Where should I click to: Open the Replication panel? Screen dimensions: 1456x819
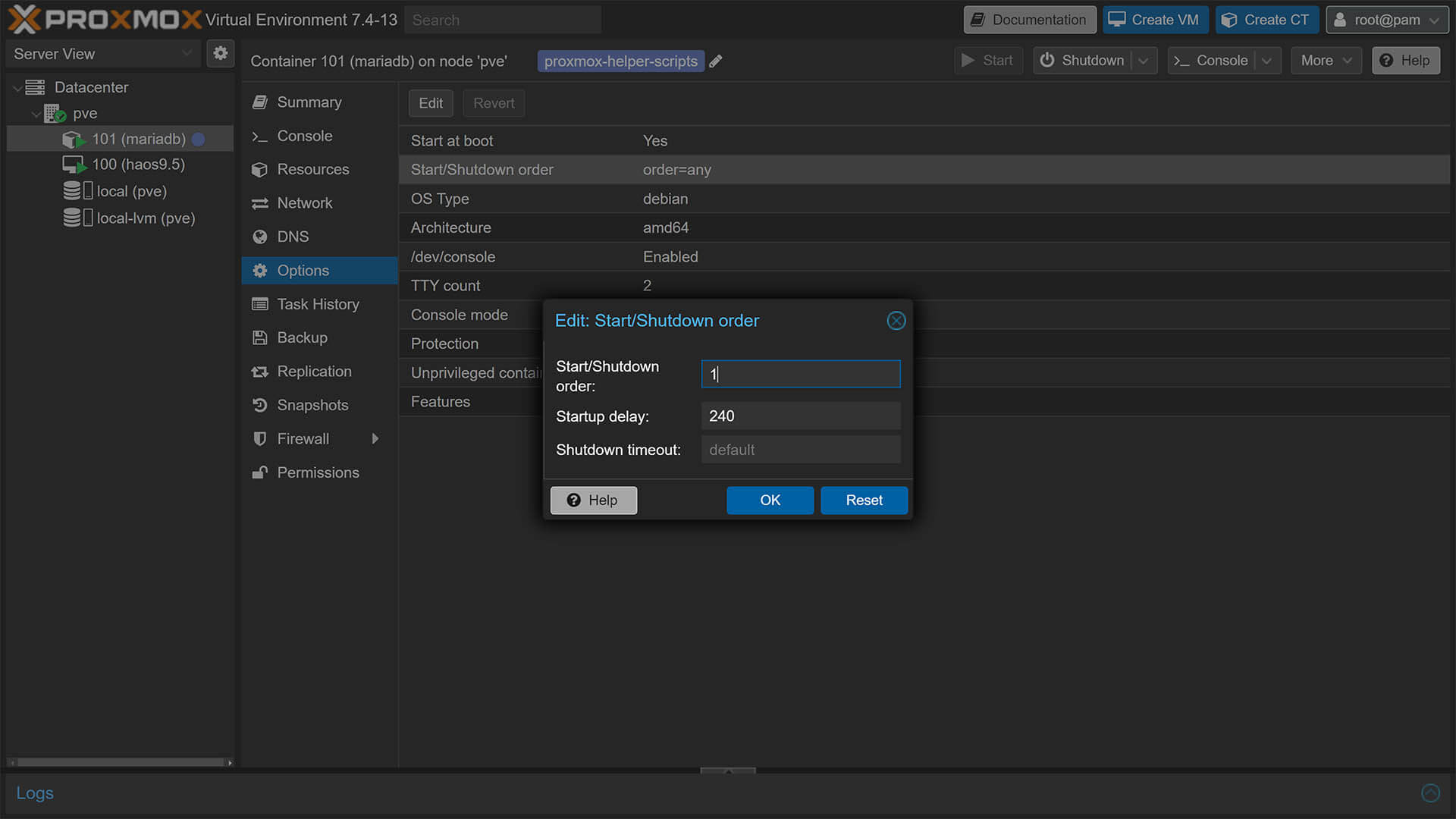(x=314, y=371)
